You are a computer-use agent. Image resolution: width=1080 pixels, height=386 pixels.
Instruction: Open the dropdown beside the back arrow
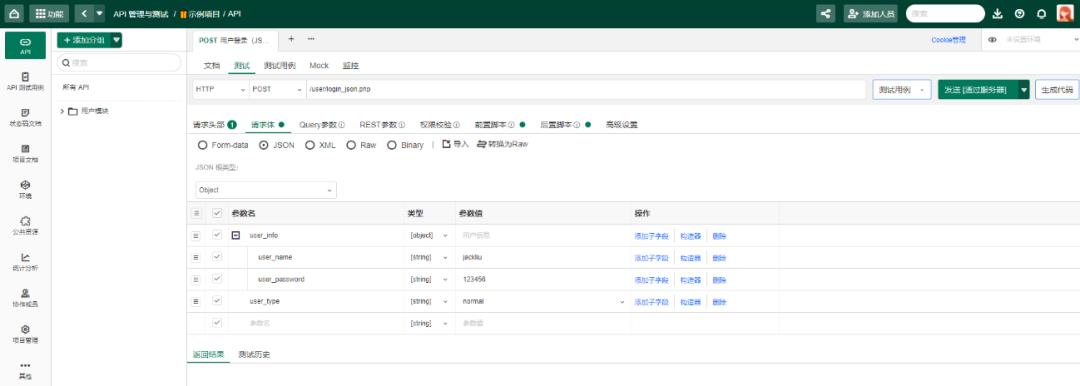[x=100, y=14]
